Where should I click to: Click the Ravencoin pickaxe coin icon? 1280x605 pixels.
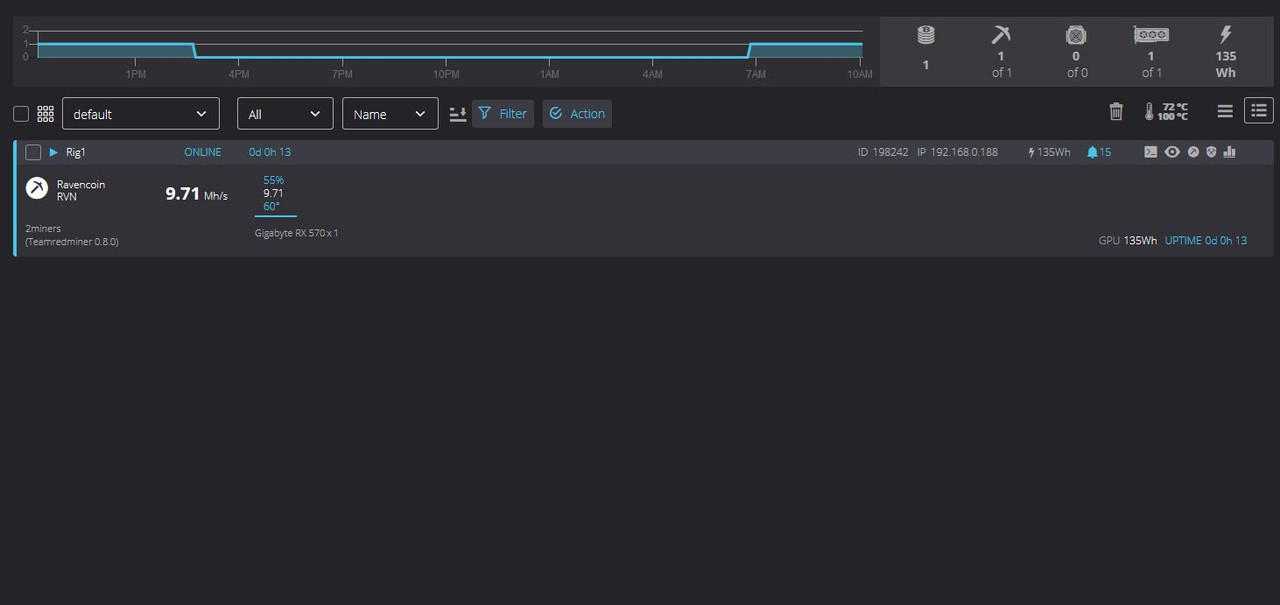pos(37,188)
